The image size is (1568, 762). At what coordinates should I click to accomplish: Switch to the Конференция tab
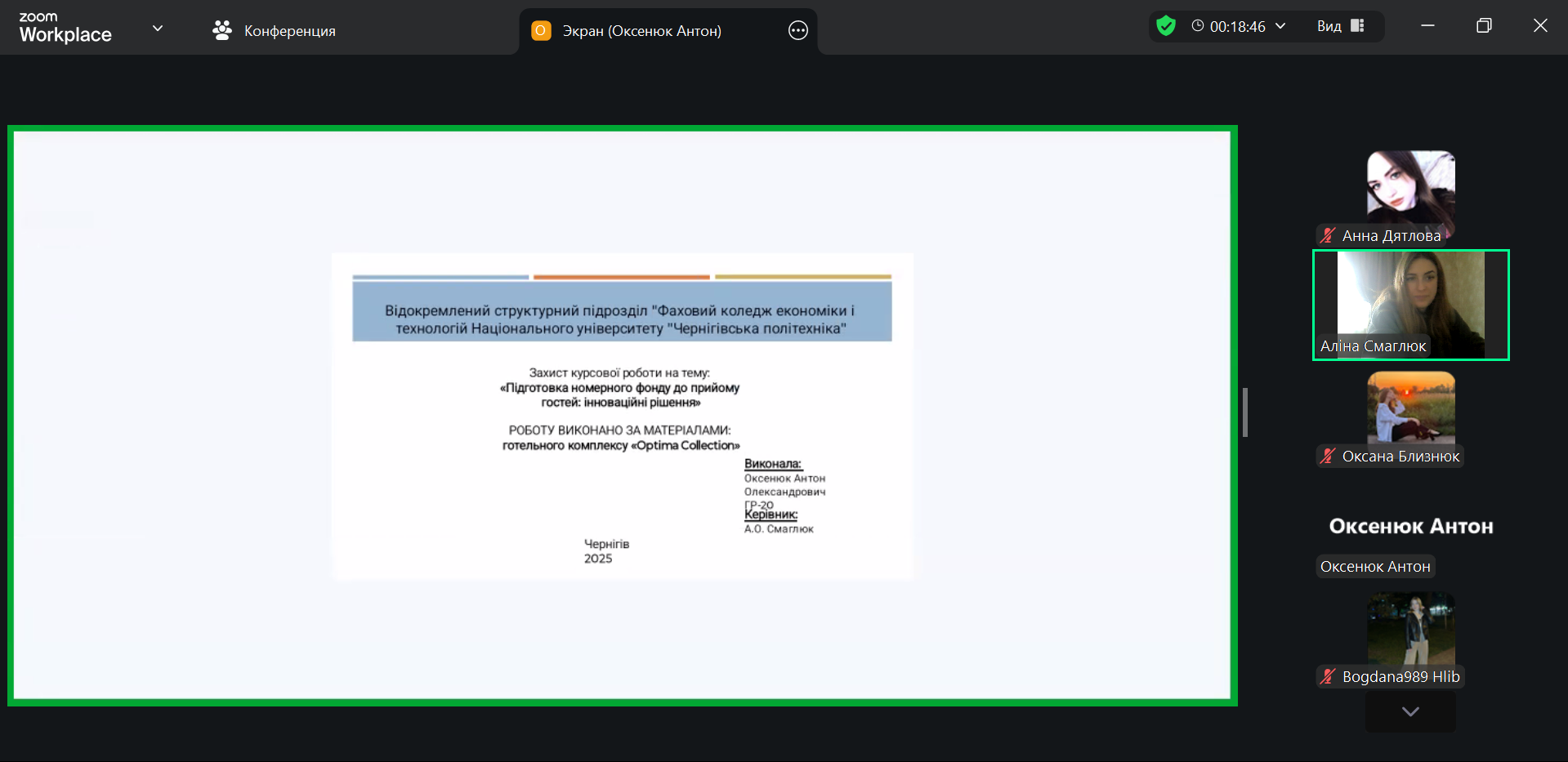[x=289, y=31]
